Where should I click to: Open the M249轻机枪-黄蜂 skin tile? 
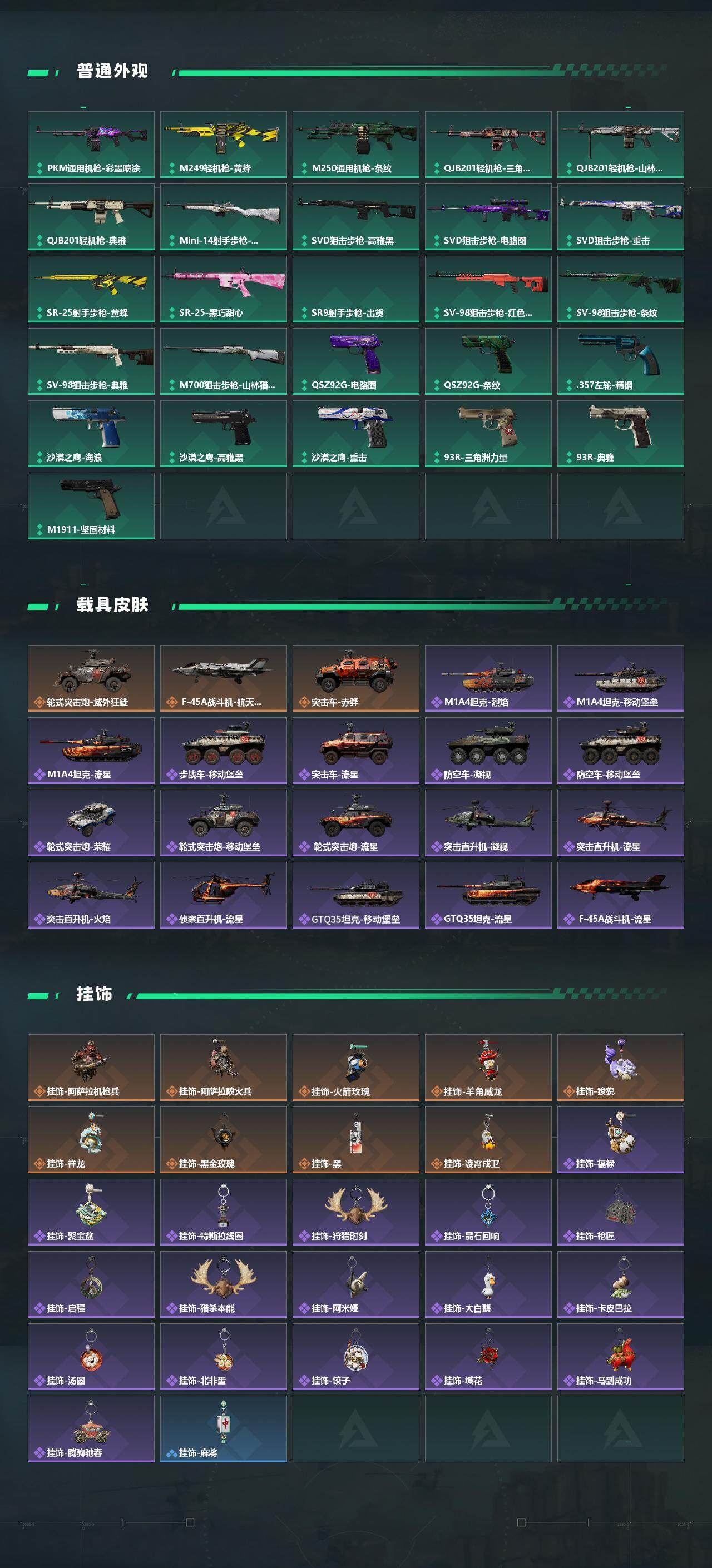tap(224, 144)
